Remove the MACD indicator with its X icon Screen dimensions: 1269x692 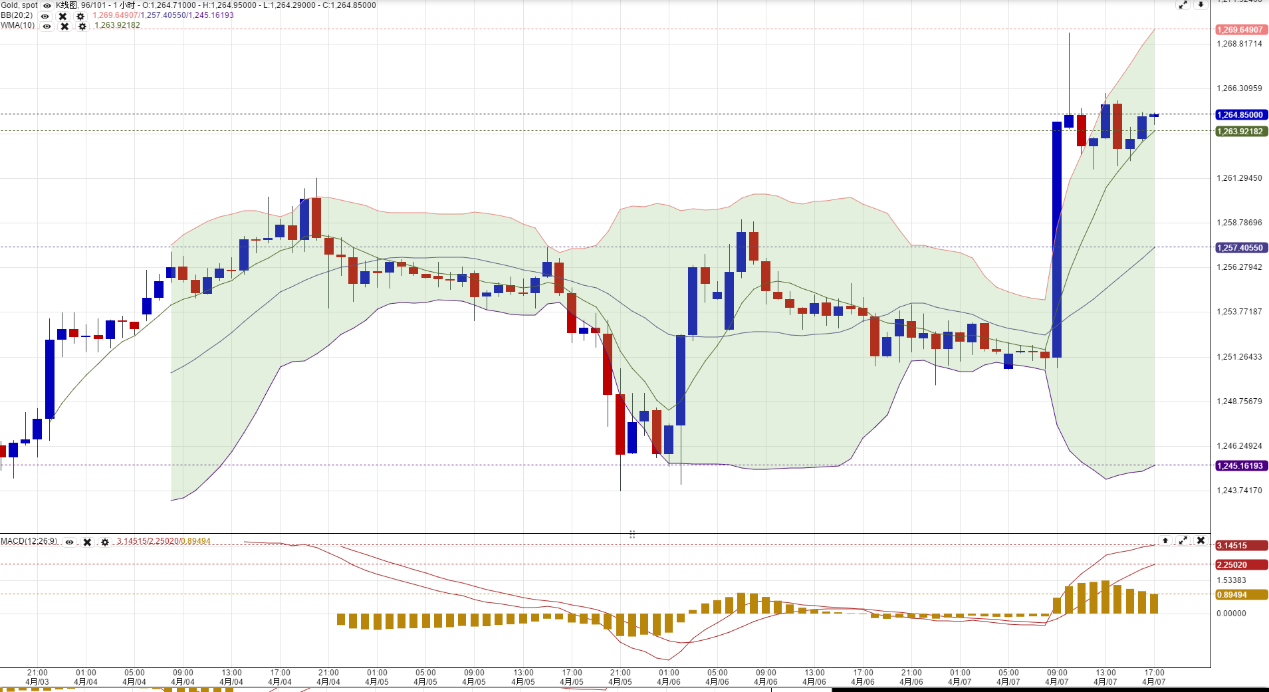[87, 542]
